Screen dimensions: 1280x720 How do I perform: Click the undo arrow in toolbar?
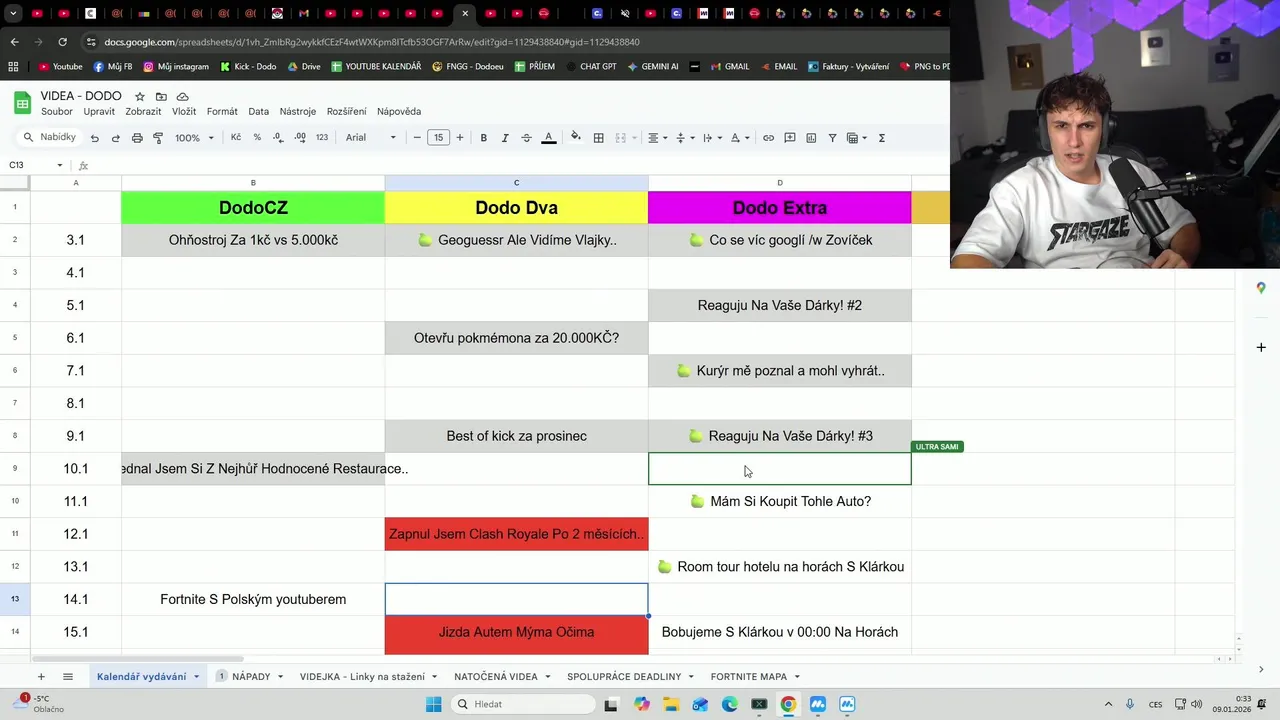pyautogui.click(x=94, y=138)
